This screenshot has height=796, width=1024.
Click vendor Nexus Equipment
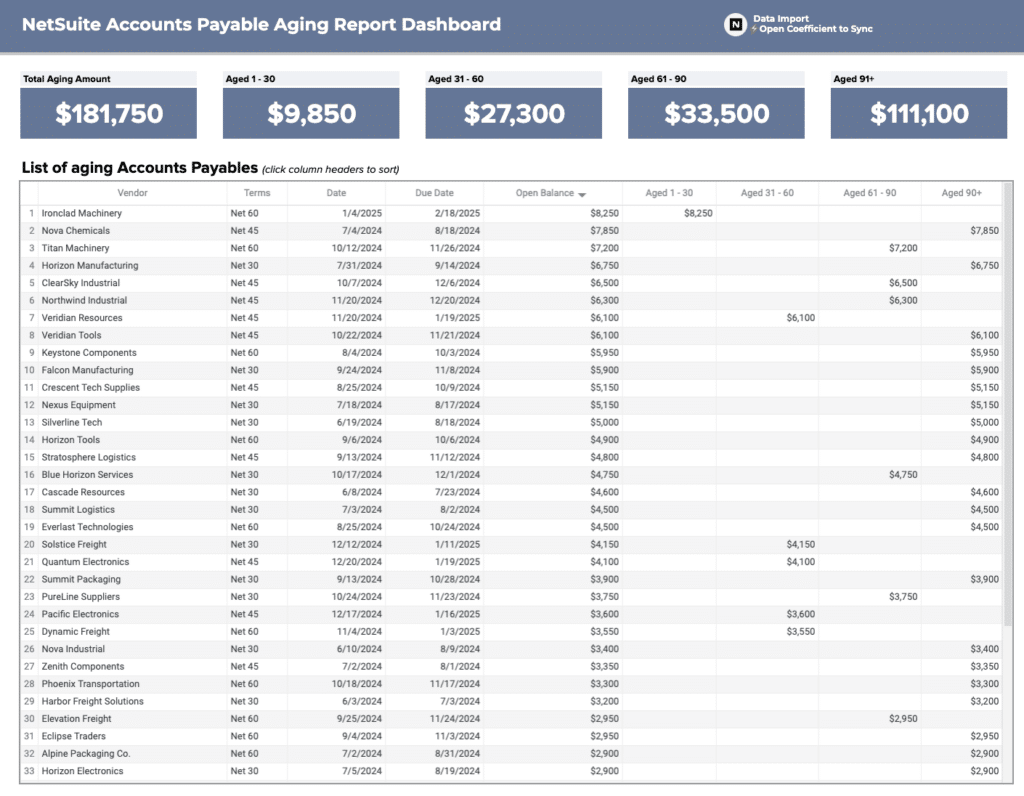[x=78, y=405]
